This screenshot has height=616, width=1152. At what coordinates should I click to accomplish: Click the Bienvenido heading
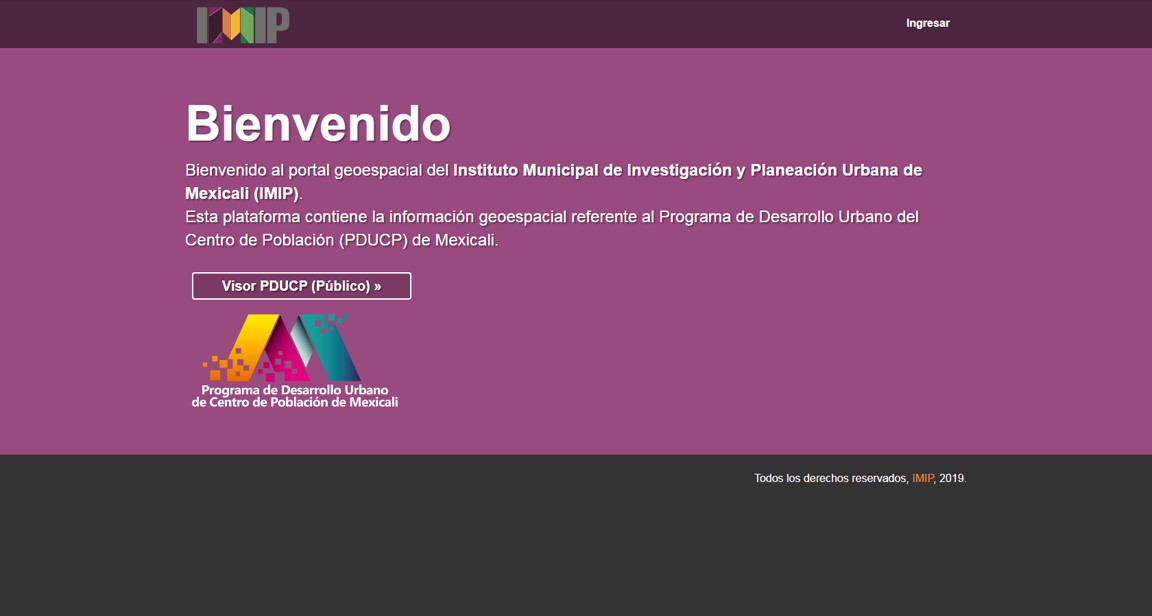[x=318, y=123]
